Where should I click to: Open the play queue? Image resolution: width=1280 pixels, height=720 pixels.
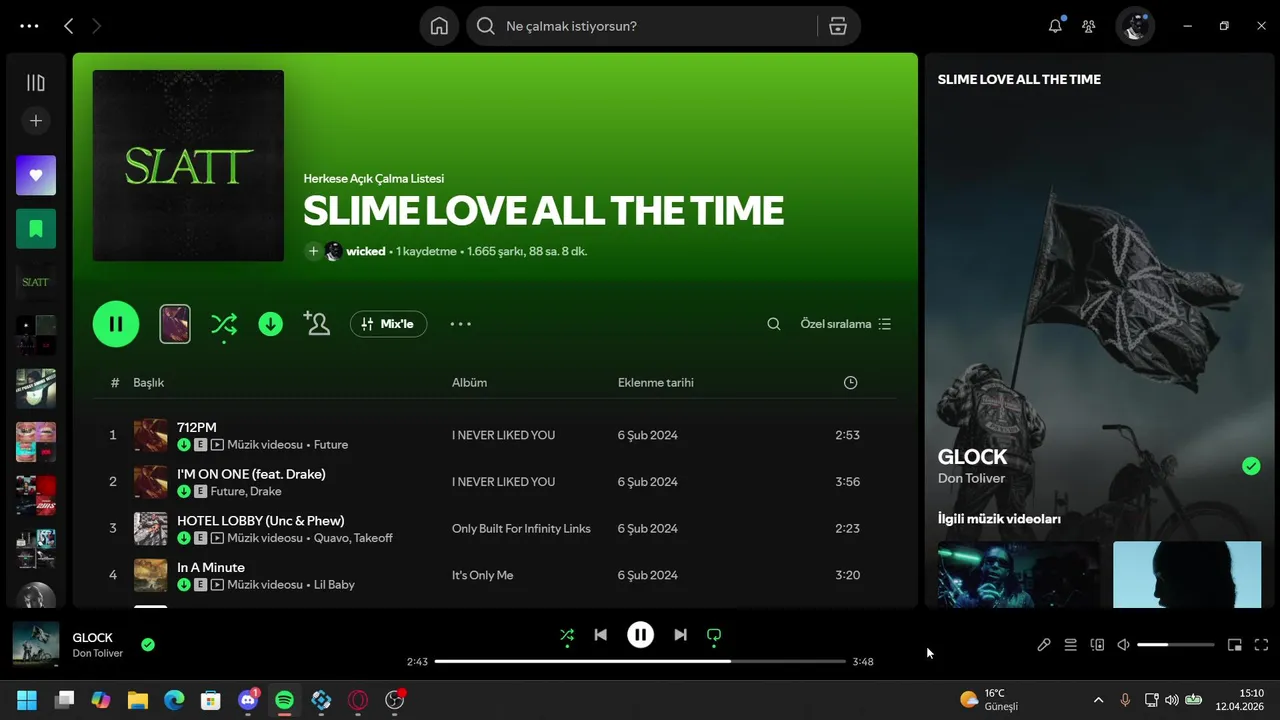pyautogui.click(x=1070, y=645)
